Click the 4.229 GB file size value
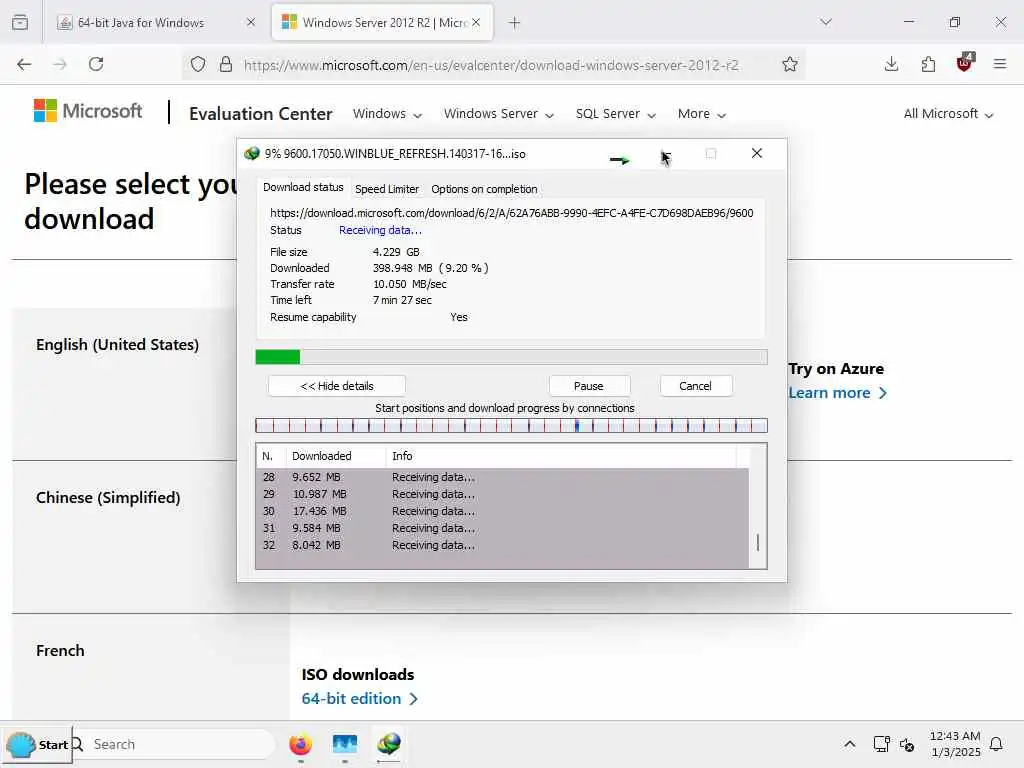Screen dimensions: 1024x768 pyautogui.click(x=396, y=252)
